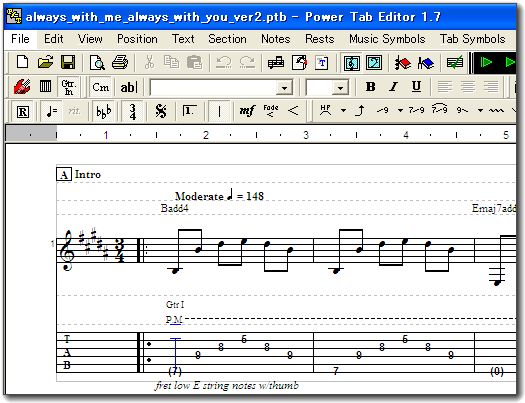525x403 pixels.
Task: Click the crescendo less-than symbol icon
Action: click(293, 111)
